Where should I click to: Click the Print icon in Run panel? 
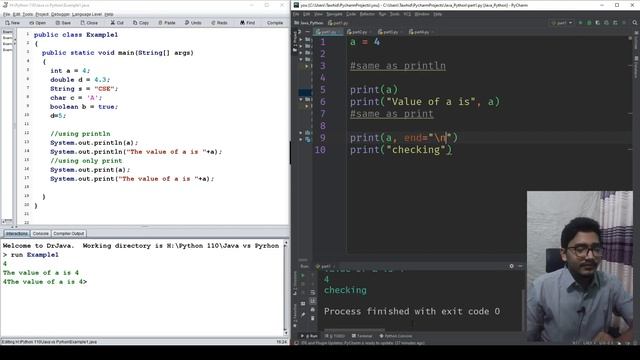click(x=313, y=310)
